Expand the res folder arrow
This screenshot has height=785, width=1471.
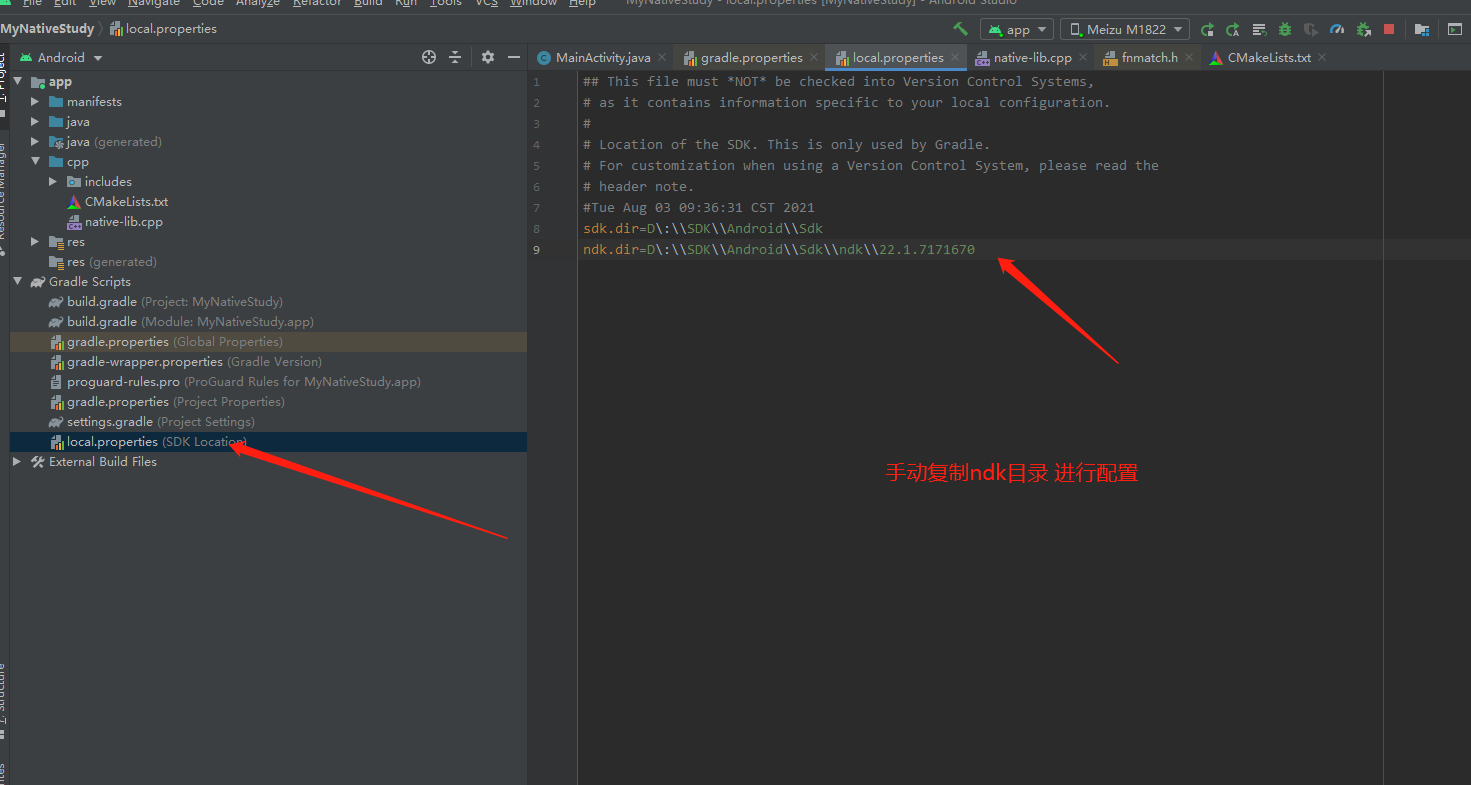tap(35, 242)
